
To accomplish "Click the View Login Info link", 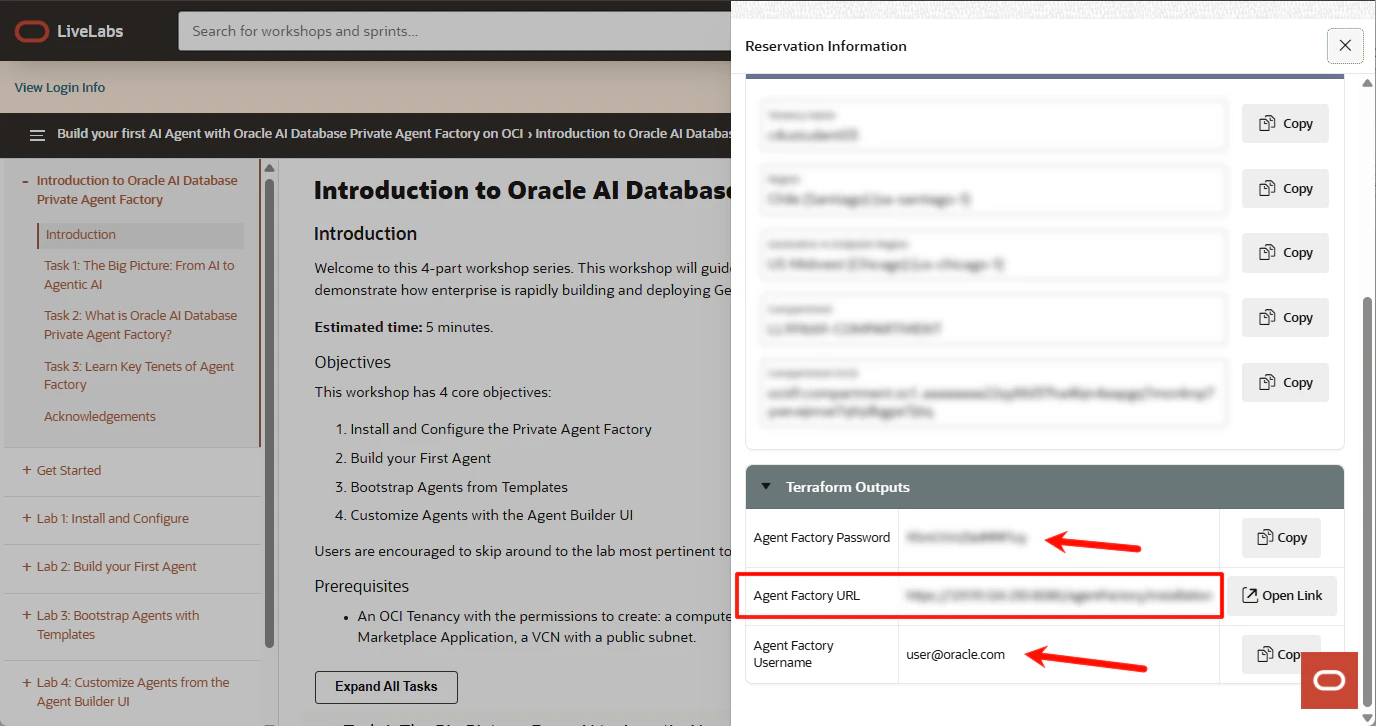I will (x=60, y=88).
